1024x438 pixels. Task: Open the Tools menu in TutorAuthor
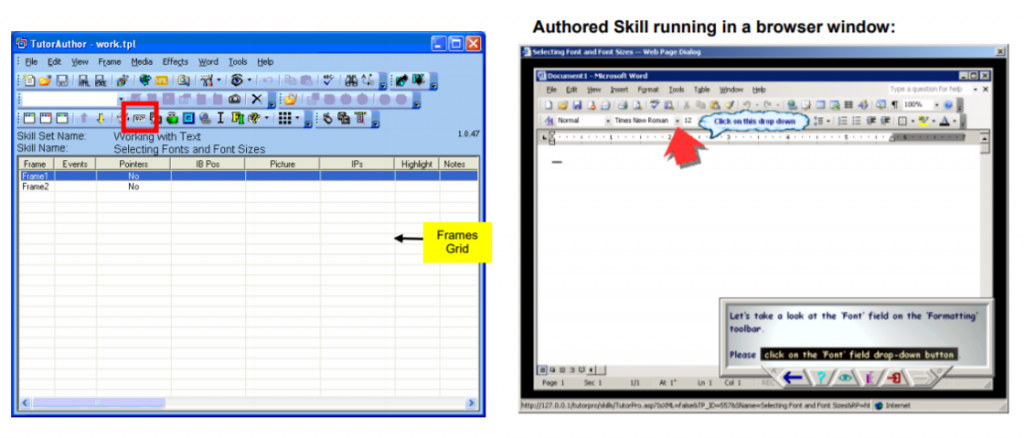[x=238, y=62]
